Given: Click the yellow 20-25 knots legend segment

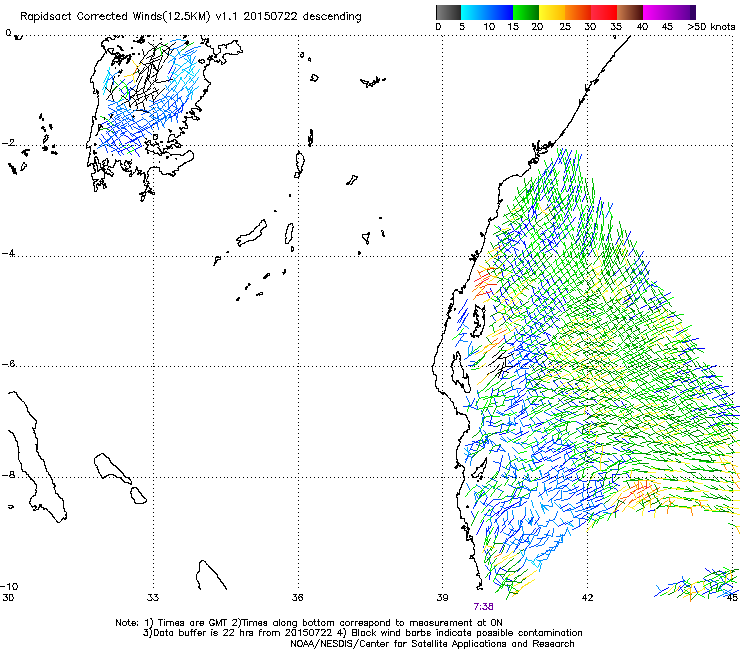Looking at the screenshot, I should tap(552, 12).
